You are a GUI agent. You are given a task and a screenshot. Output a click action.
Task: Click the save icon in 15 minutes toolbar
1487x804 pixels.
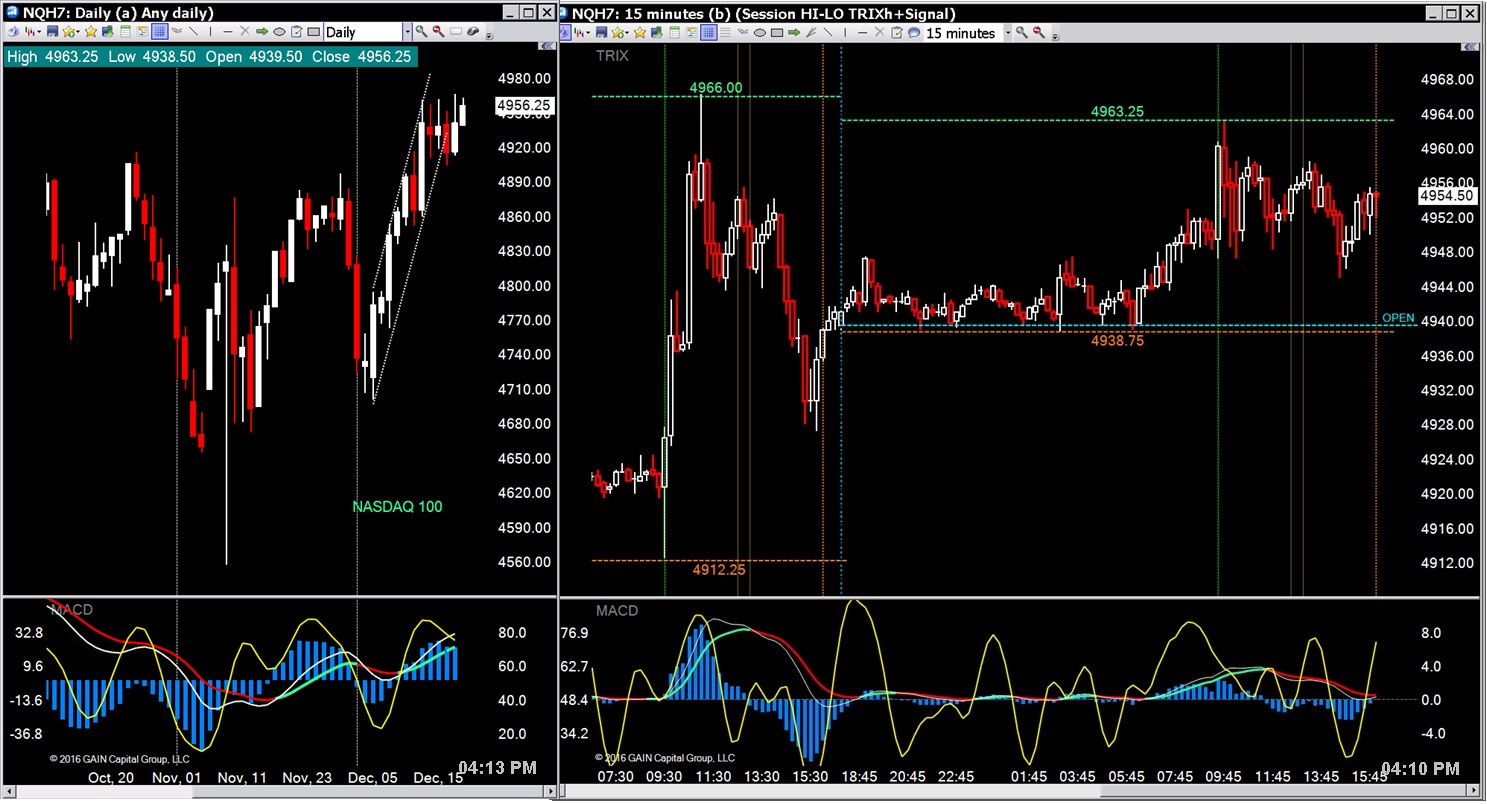click(x=601, y=32)
